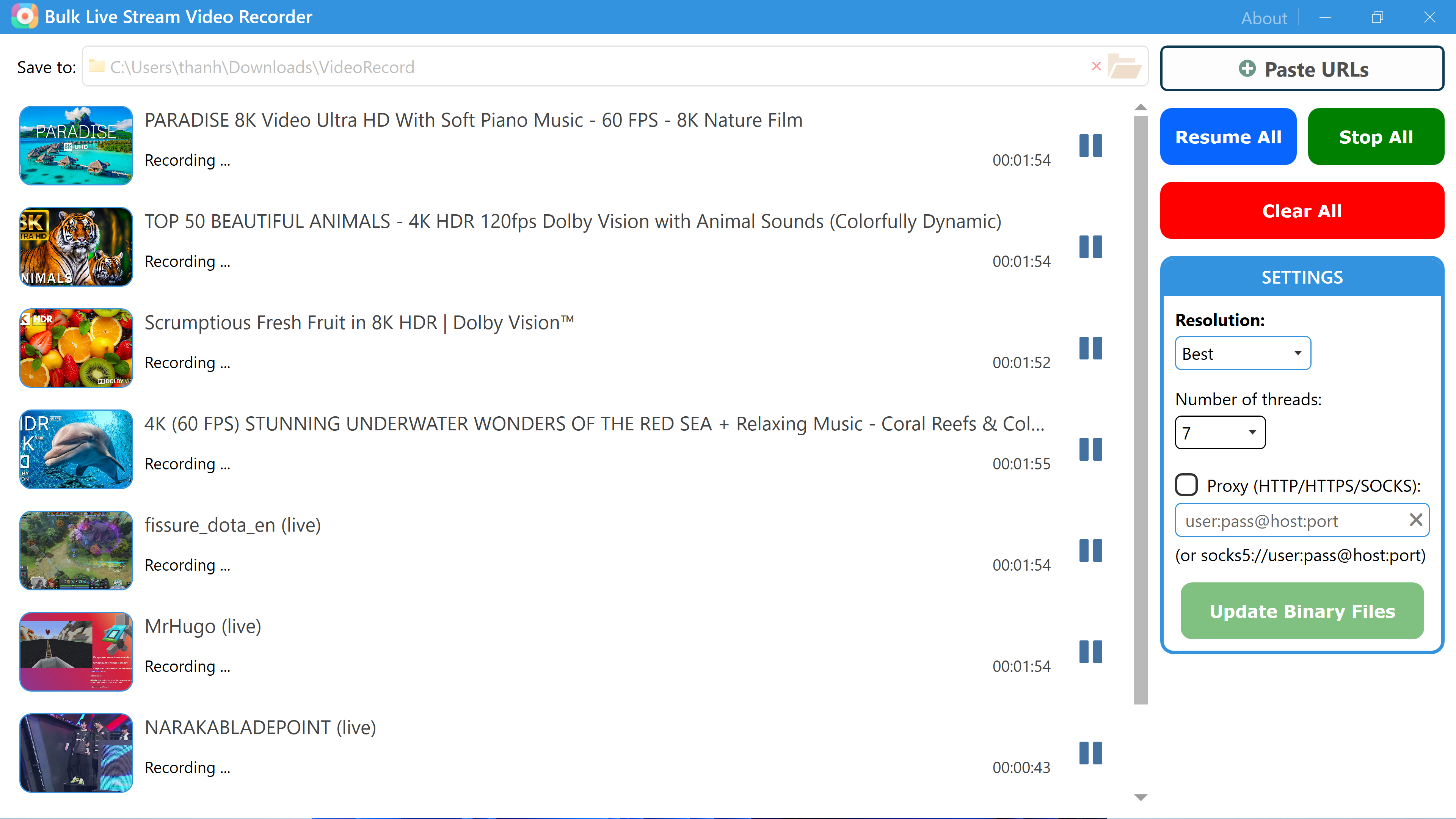Click Update Binary Files
1456x819 pixels.
coord(1302,611)
